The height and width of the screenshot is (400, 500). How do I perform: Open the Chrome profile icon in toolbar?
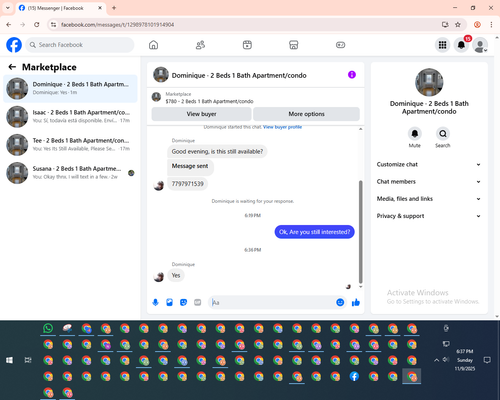pyautogui.click(x=477, y=25)
